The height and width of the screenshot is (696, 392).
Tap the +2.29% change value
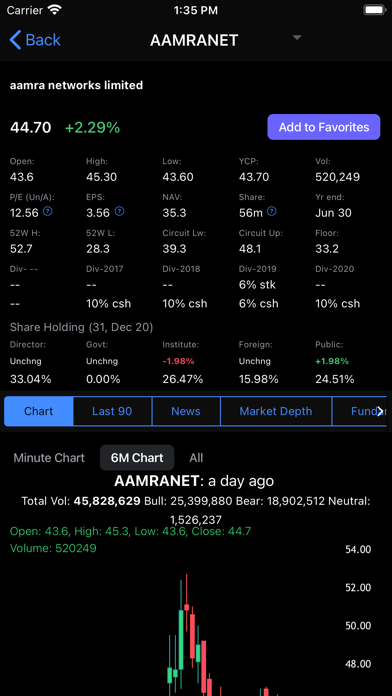point(92,128)
